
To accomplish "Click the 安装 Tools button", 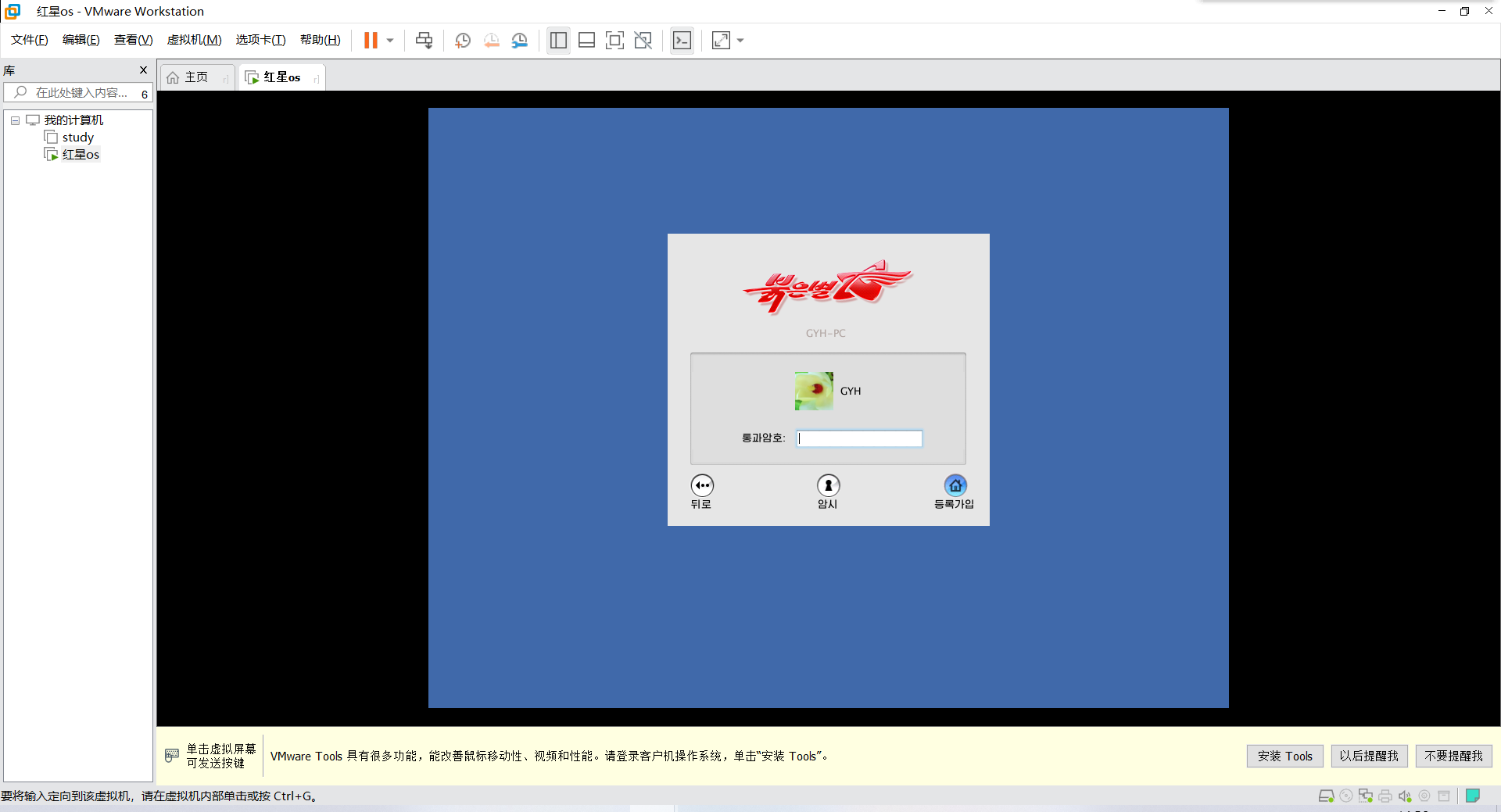I will coord(1284,756).
